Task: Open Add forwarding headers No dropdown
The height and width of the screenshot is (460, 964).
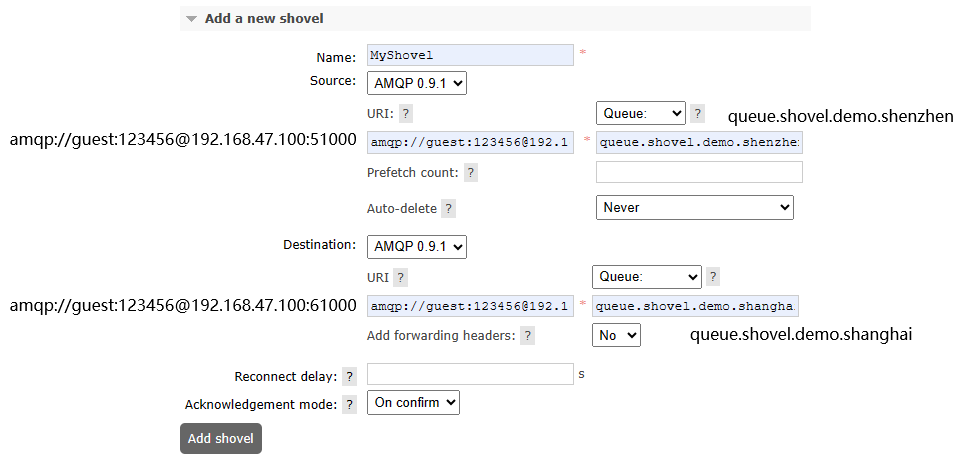Action: click(x=616, y=336)
